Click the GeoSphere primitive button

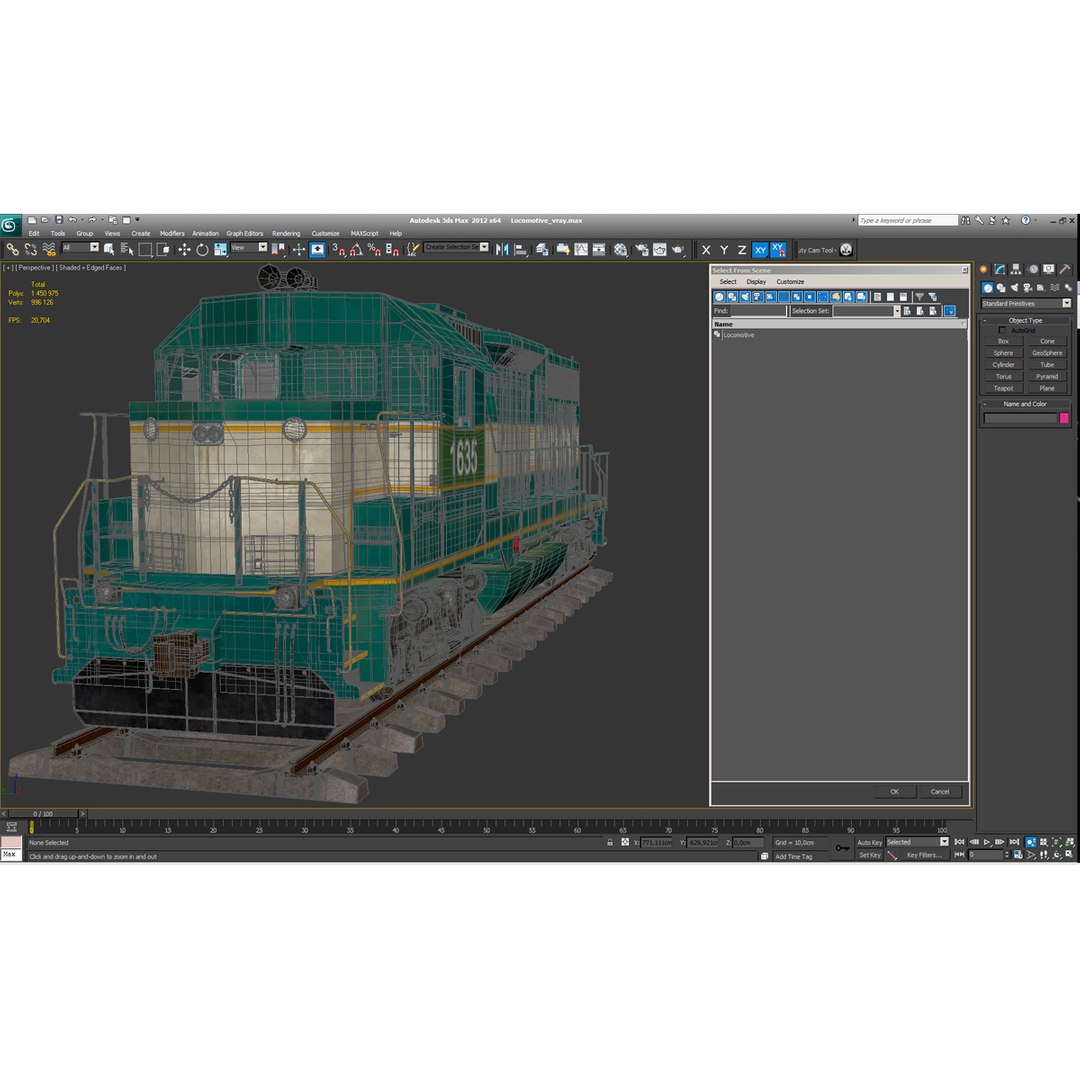1047,353
